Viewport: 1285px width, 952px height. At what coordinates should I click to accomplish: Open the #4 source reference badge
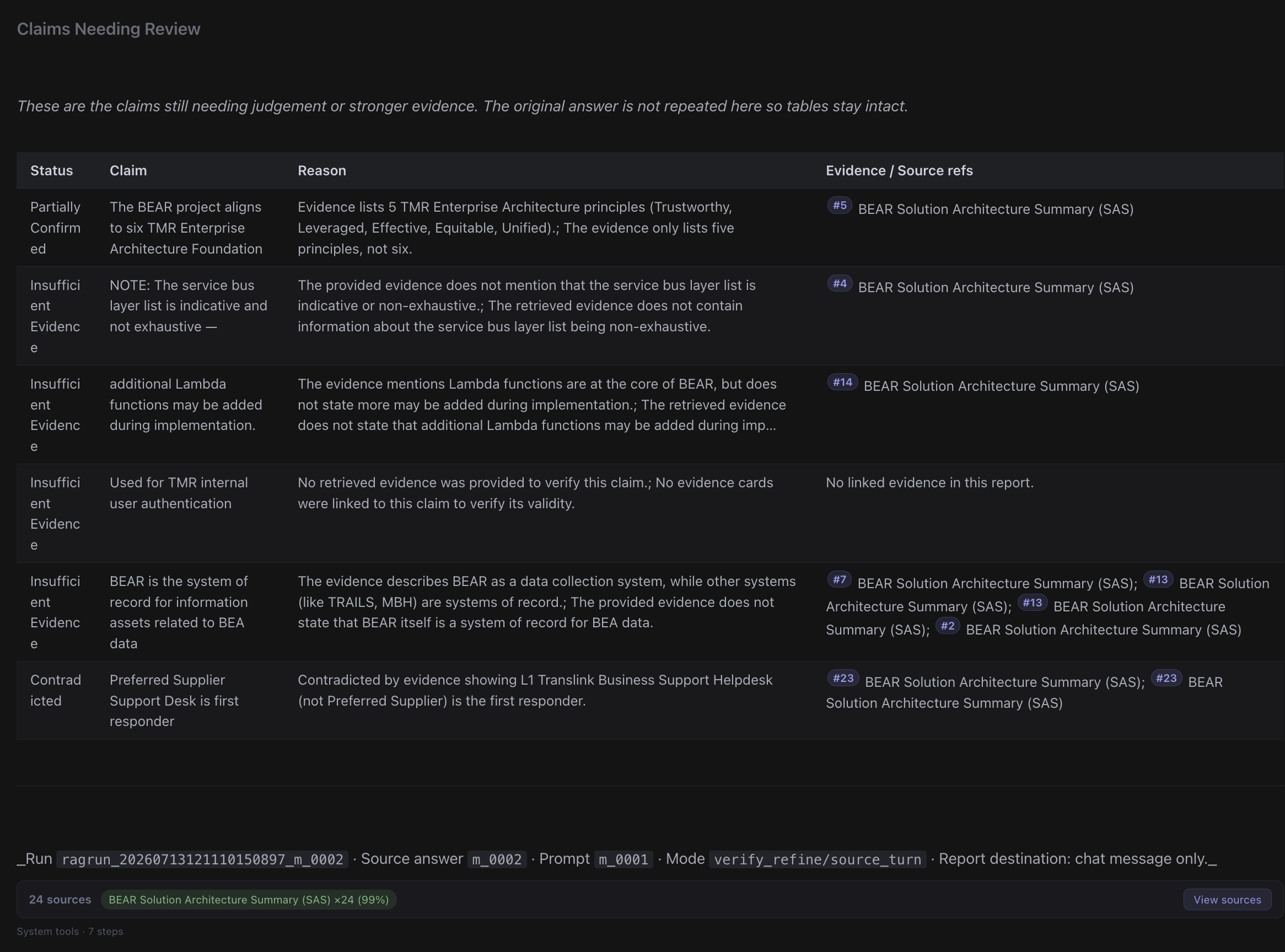point(839,283)
